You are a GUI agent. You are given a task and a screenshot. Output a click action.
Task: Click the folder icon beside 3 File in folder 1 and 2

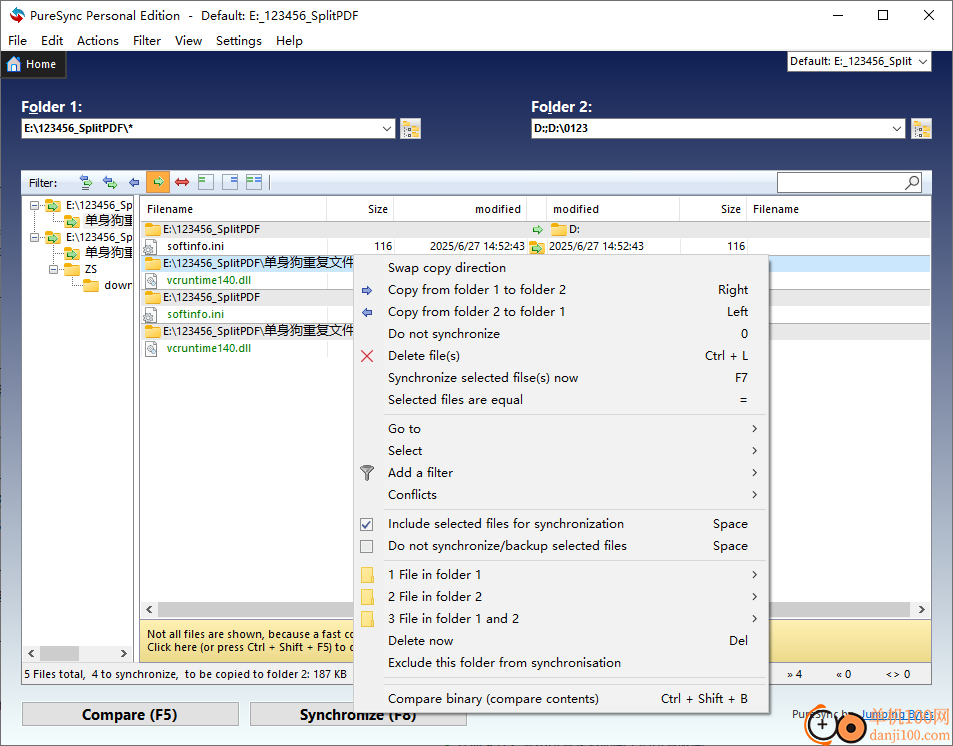(367, 618)
